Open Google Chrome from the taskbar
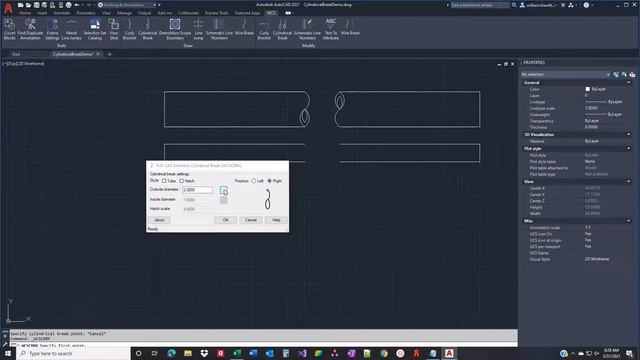 click(x=384, y=353)
